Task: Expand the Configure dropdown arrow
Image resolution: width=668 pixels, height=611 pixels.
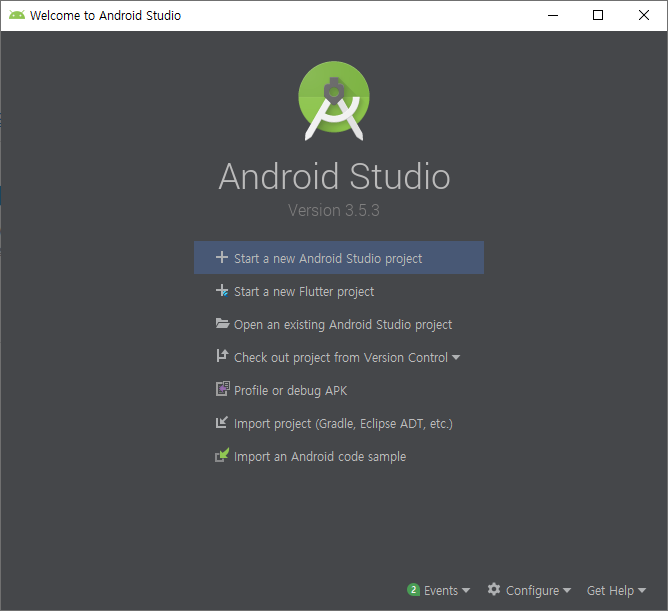Action: 567,591
